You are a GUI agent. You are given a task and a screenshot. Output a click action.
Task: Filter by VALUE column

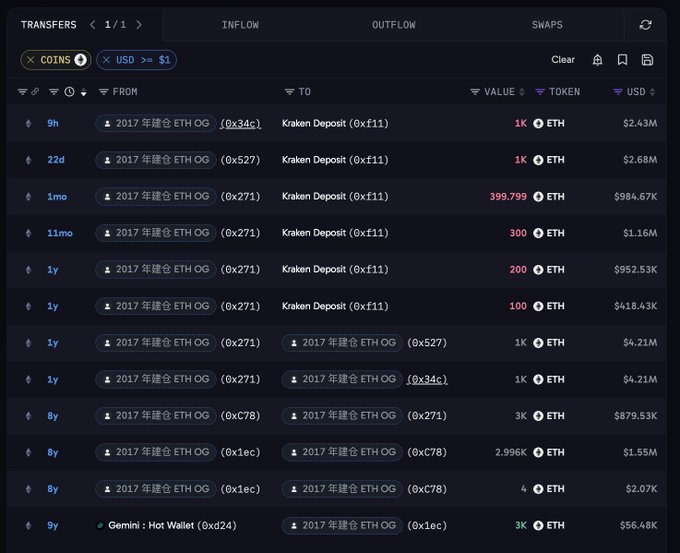pos(475,92)
